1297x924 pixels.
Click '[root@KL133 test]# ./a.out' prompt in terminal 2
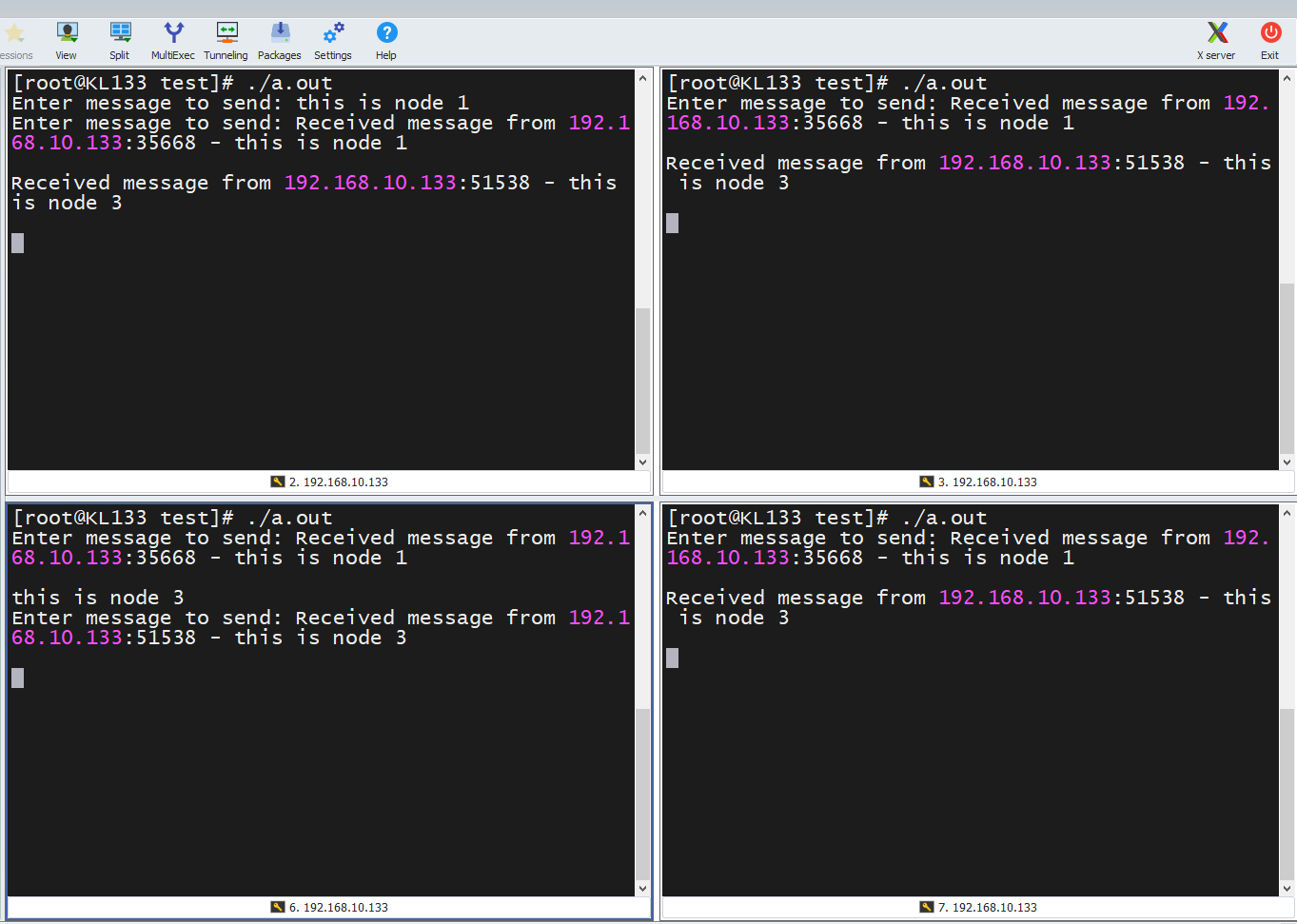click(x=172, y=83)
